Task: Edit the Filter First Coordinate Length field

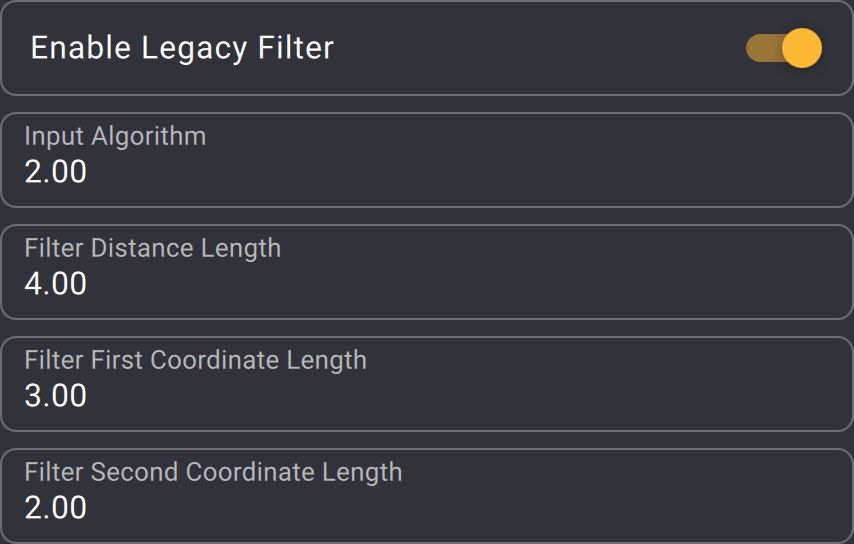Action: [426, 384]
